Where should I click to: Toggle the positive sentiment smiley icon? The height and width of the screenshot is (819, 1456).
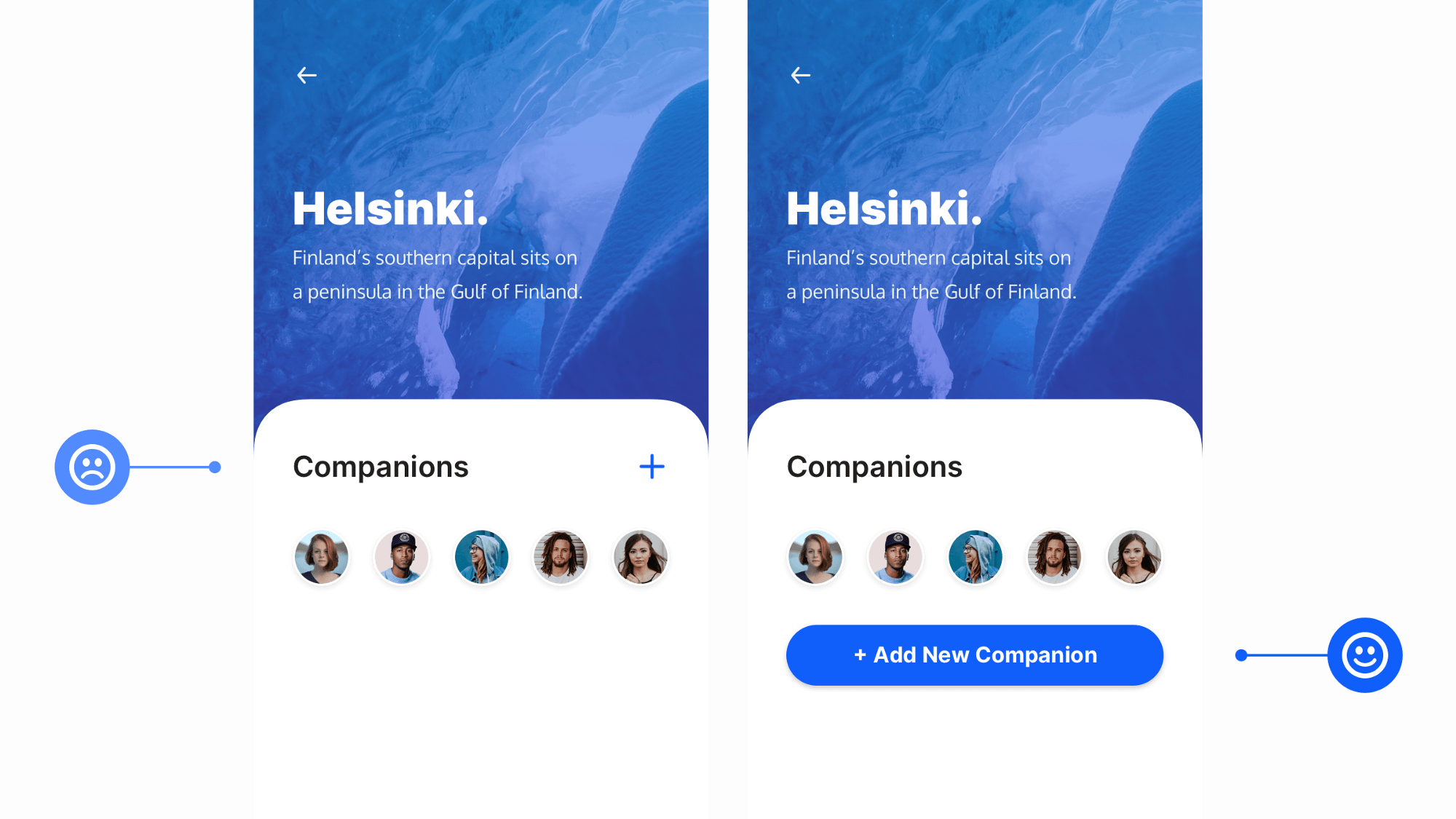[1363, 655]
